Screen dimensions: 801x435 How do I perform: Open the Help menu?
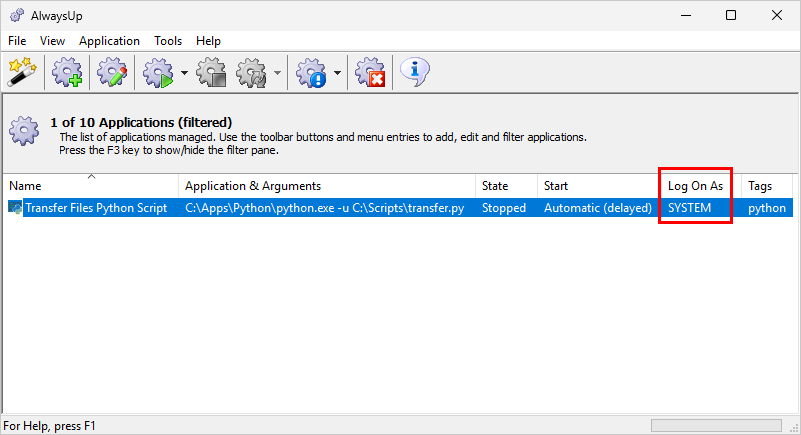coord(208,41)
